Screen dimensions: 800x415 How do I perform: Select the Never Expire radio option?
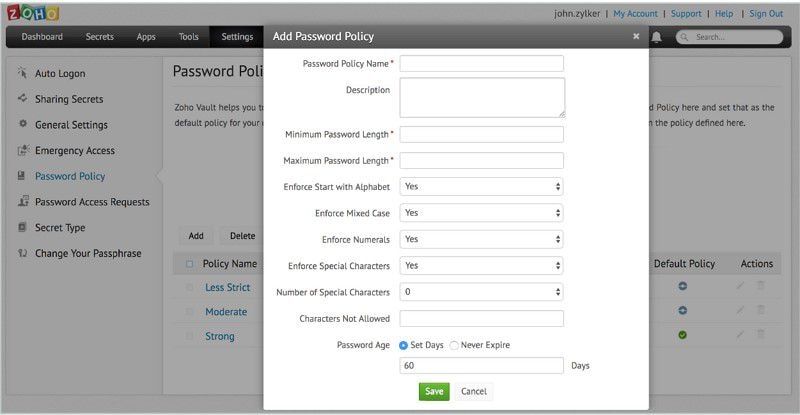coord(454,345)
